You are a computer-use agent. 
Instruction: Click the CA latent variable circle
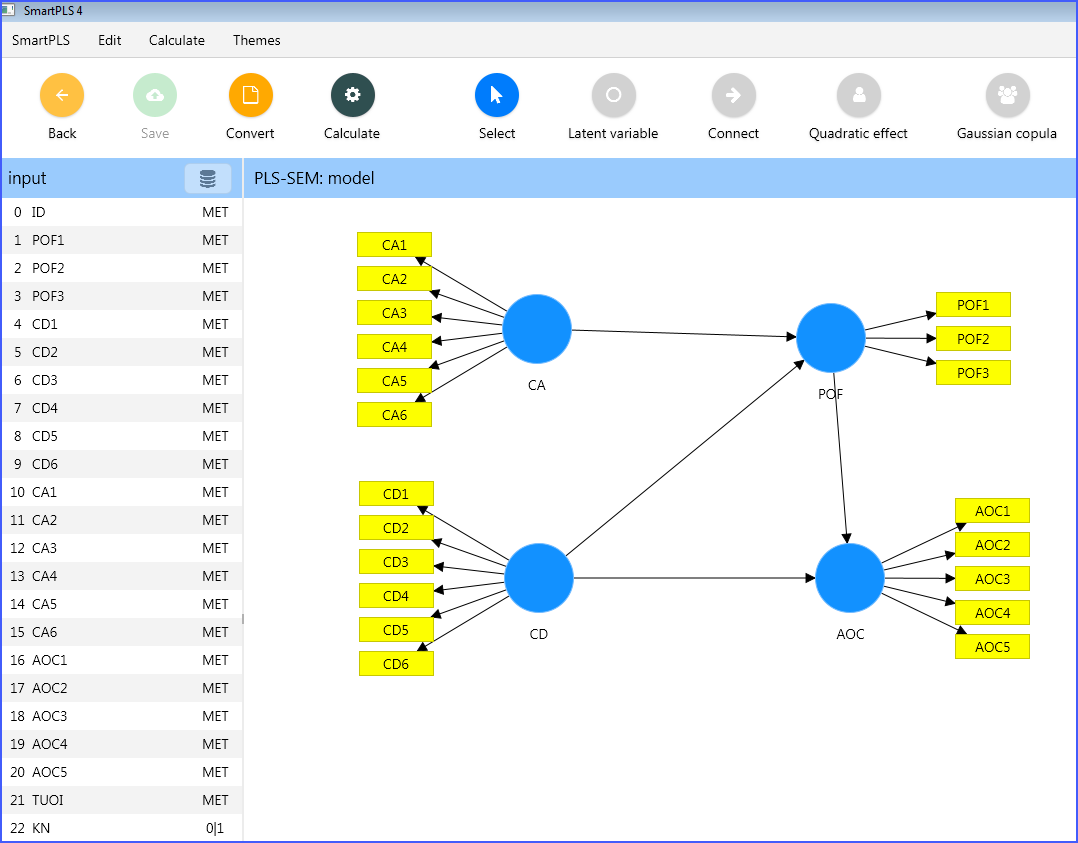(537, 329)
